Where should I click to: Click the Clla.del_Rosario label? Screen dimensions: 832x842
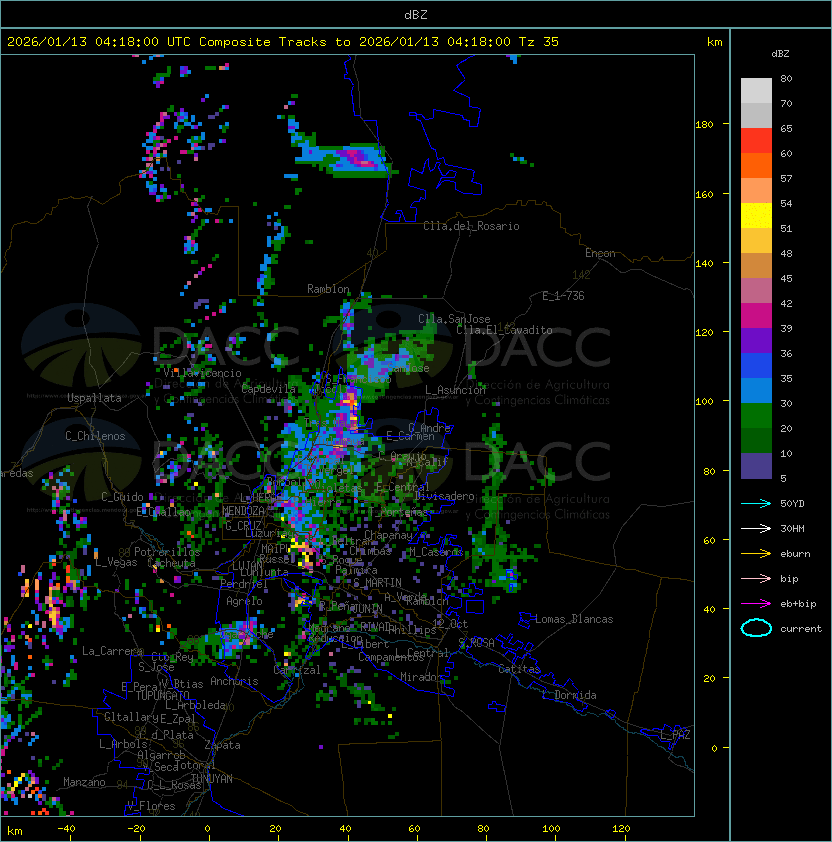(x=471, y=226)
